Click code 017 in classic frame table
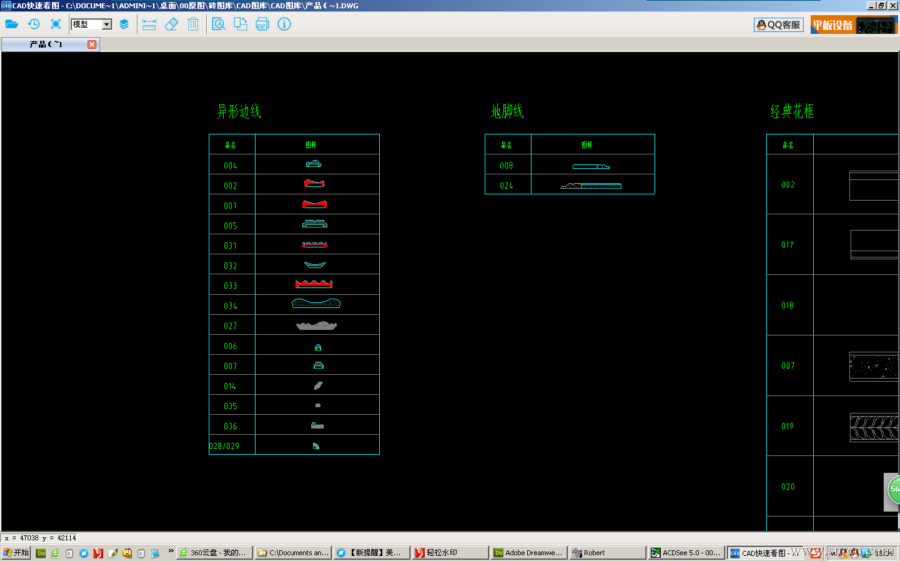The height and width of the screenshot is (562, 900). (788, 245)
